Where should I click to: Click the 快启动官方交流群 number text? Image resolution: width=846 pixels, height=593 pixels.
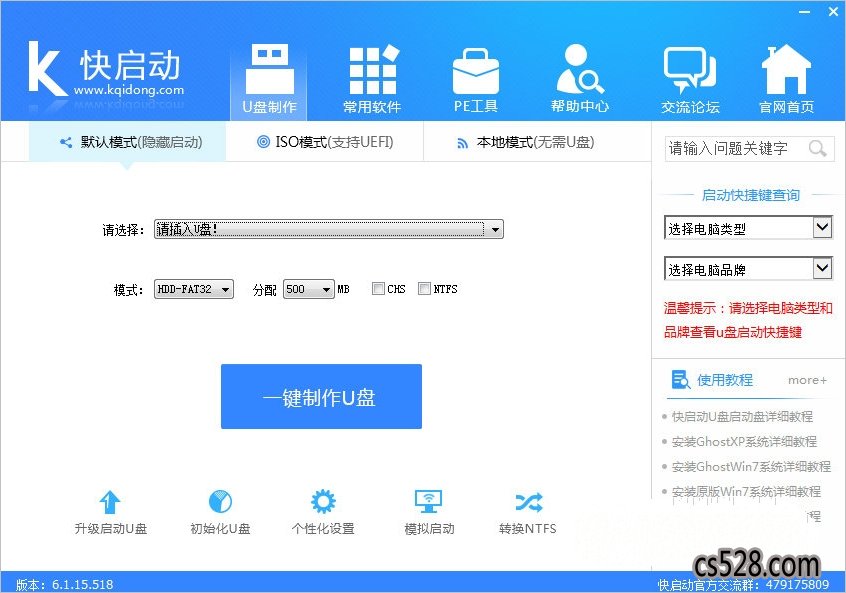pos(743,584)
